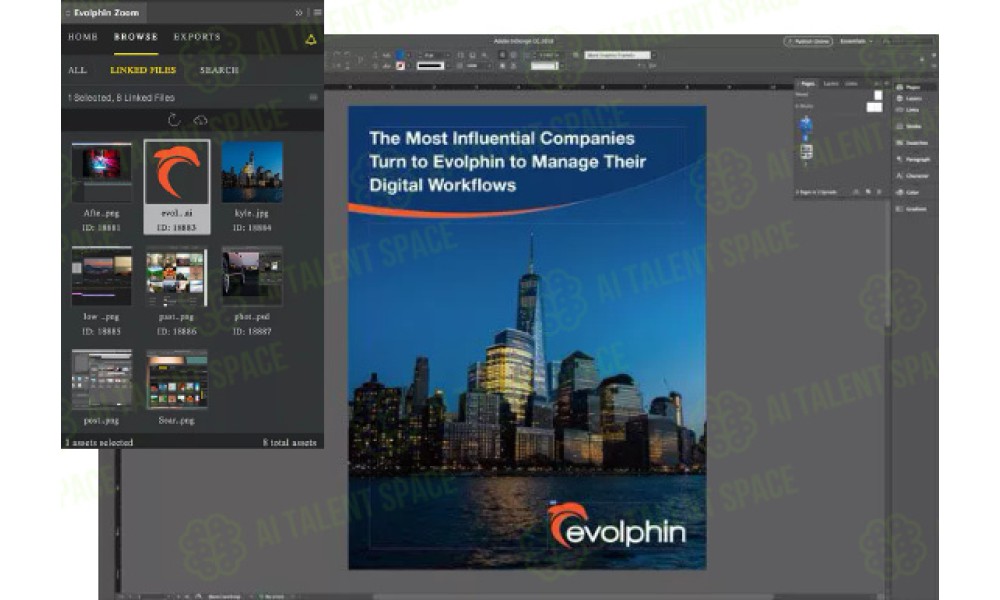Select the Linked Files sub-tab
The image size is (1000, 600).
pyautogui.click(x=143, y=70)
